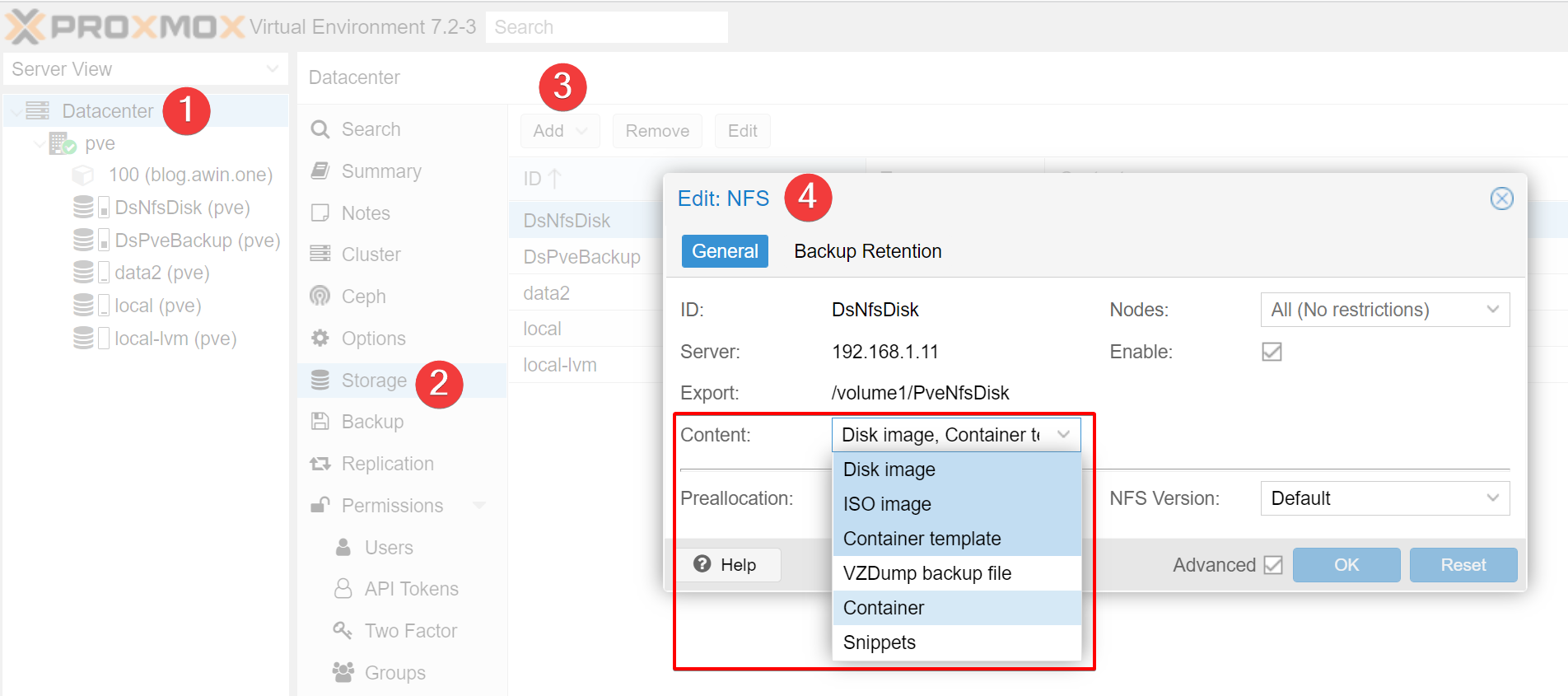Screen dimensions: 1568x696
Task: Click the Options gear icon
Action: [x=320, y=338]
